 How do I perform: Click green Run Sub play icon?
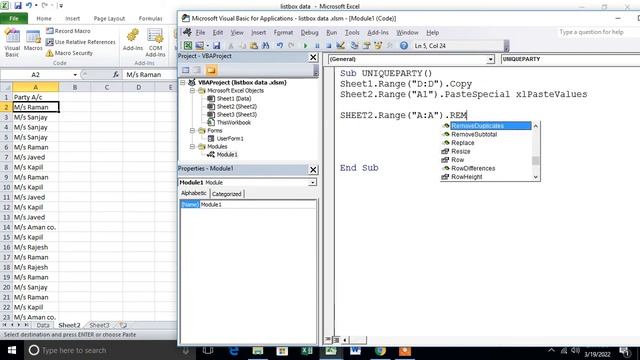click(305, 46)
